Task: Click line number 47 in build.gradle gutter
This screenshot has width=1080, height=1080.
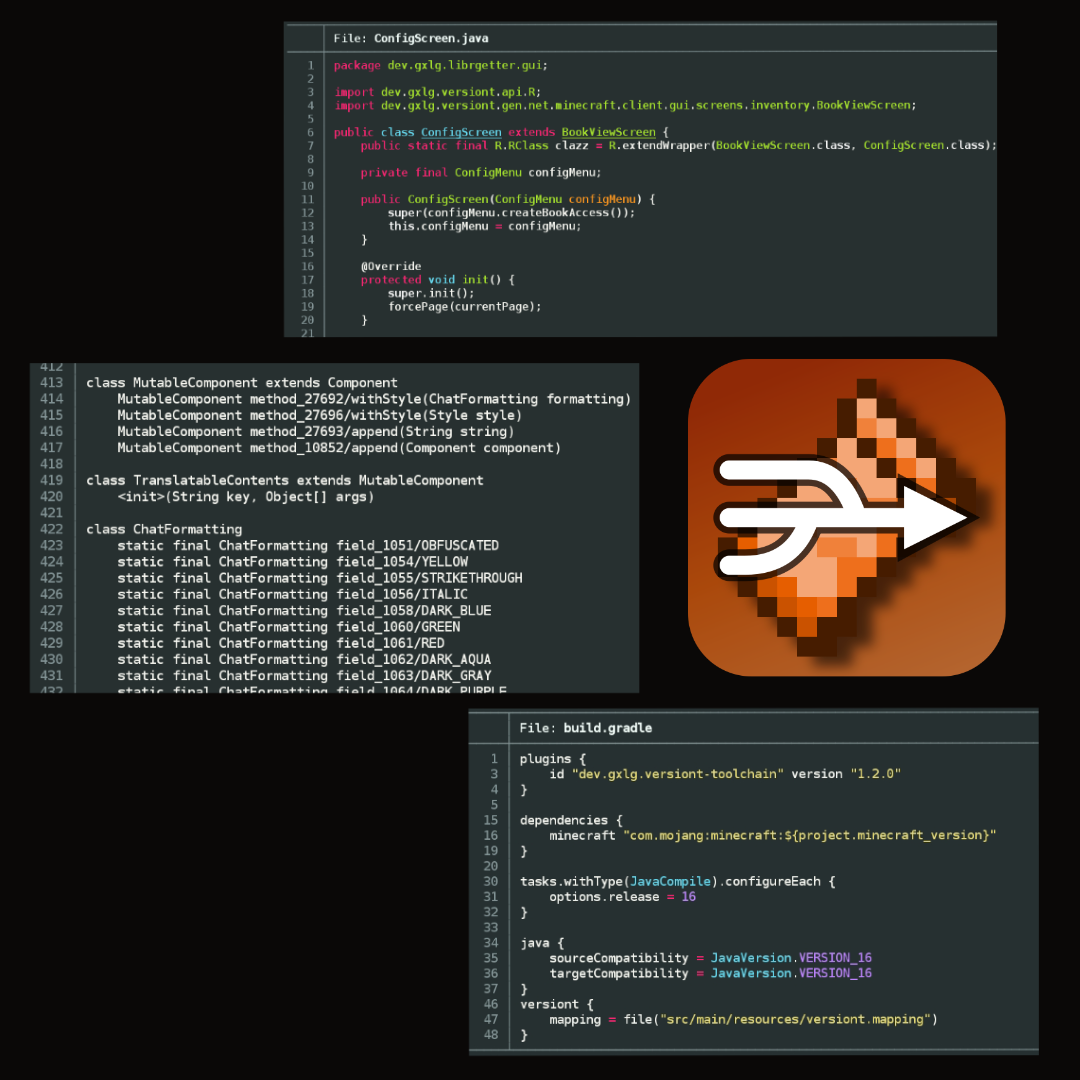Action: (x=490, y=1019)
